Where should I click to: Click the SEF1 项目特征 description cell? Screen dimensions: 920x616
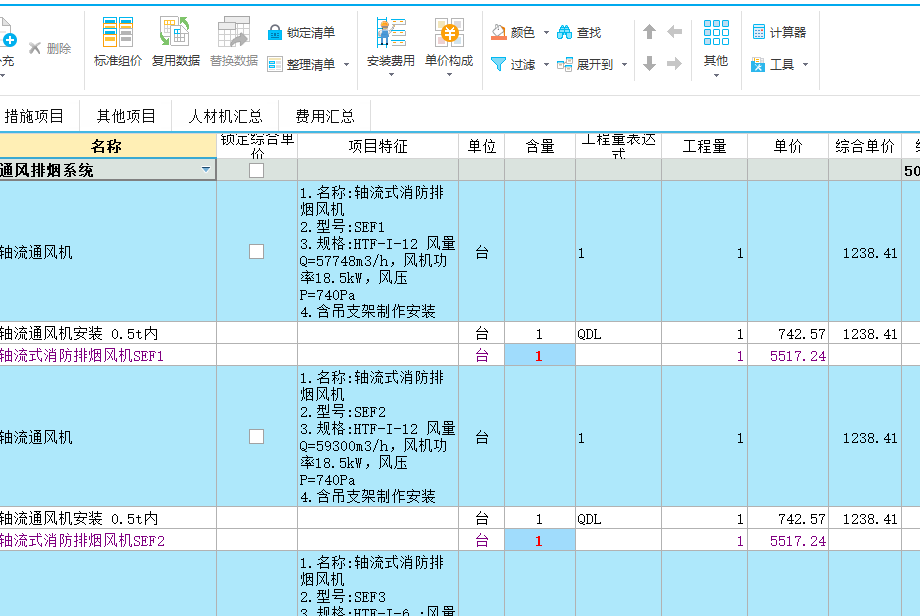378,251
